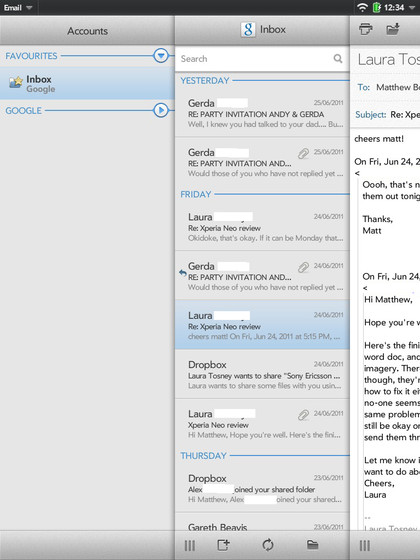Select the highlighted Laura cheers matt email
Viewport: 420px width, 560px height.
pos(262,325)
